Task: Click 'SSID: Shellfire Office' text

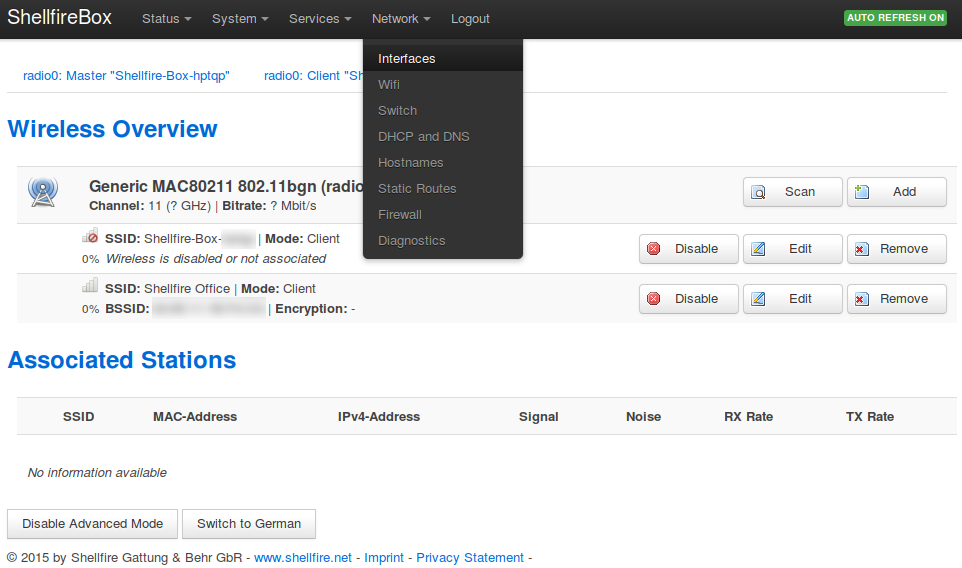Action: click(167, 288)
